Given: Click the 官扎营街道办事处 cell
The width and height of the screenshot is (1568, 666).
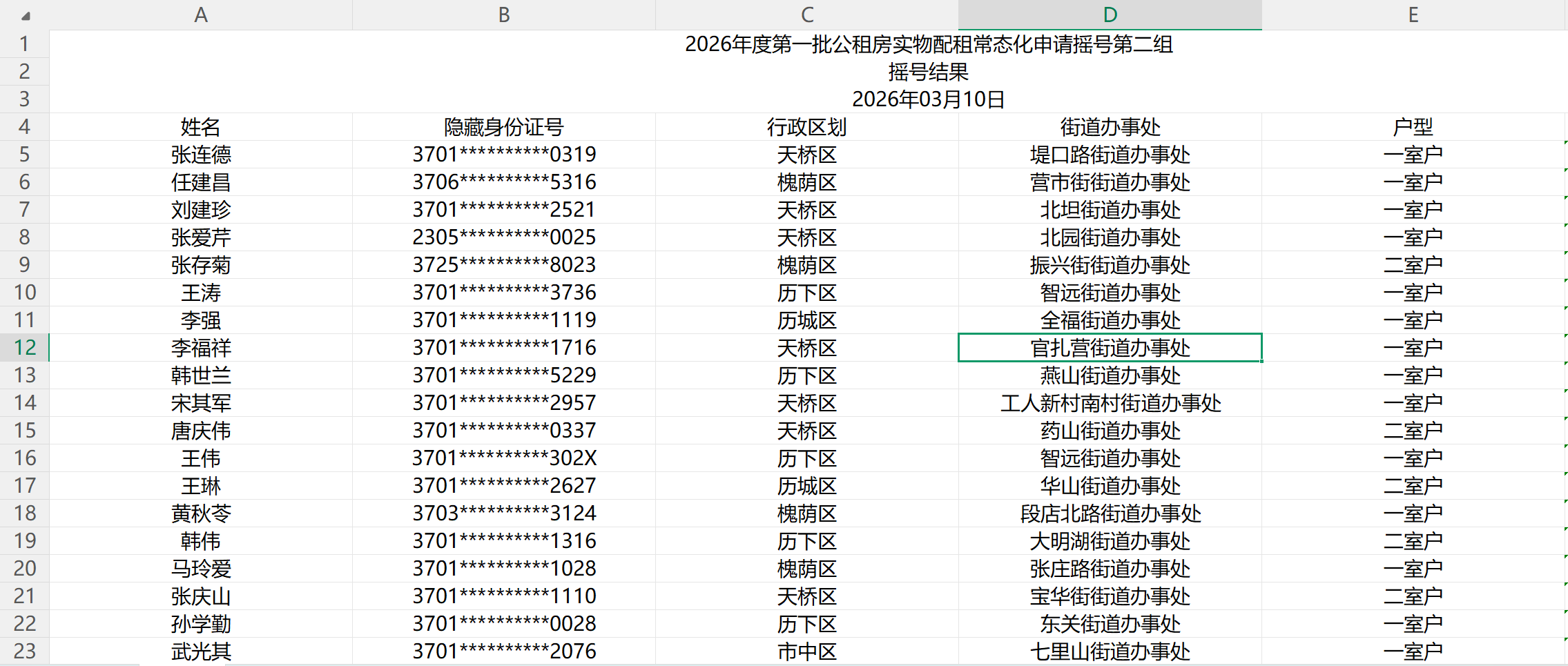Looking at the screenshot, I should [x=1110, y=348].
